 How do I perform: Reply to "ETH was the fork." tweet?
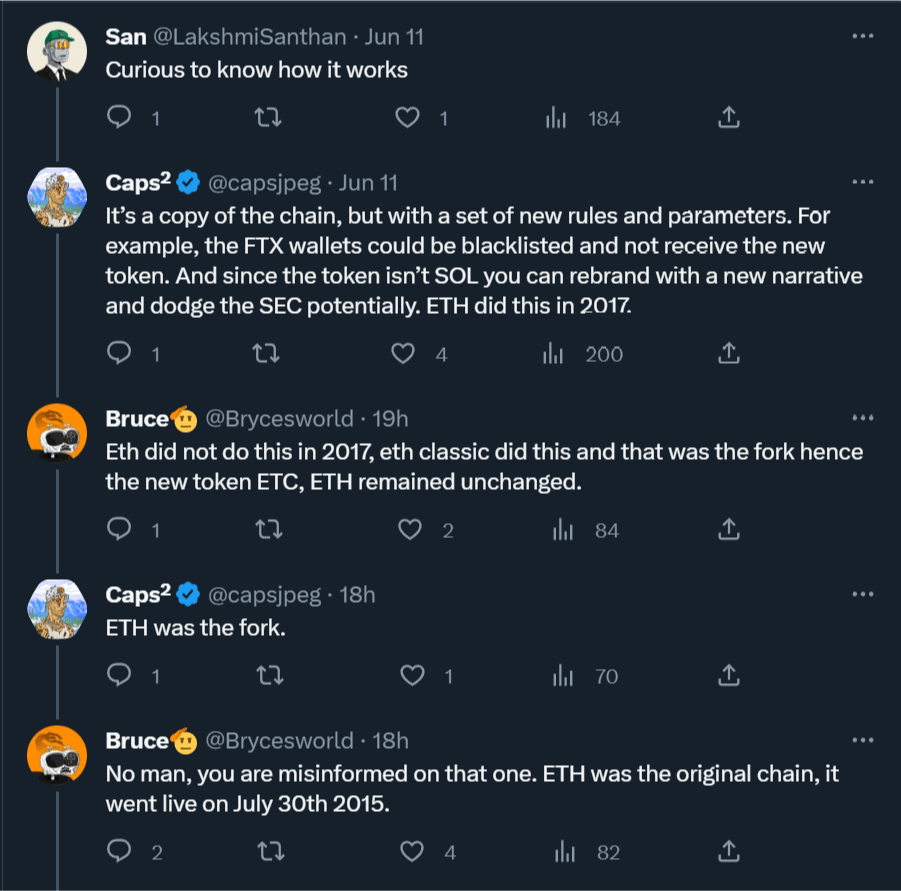119,675
